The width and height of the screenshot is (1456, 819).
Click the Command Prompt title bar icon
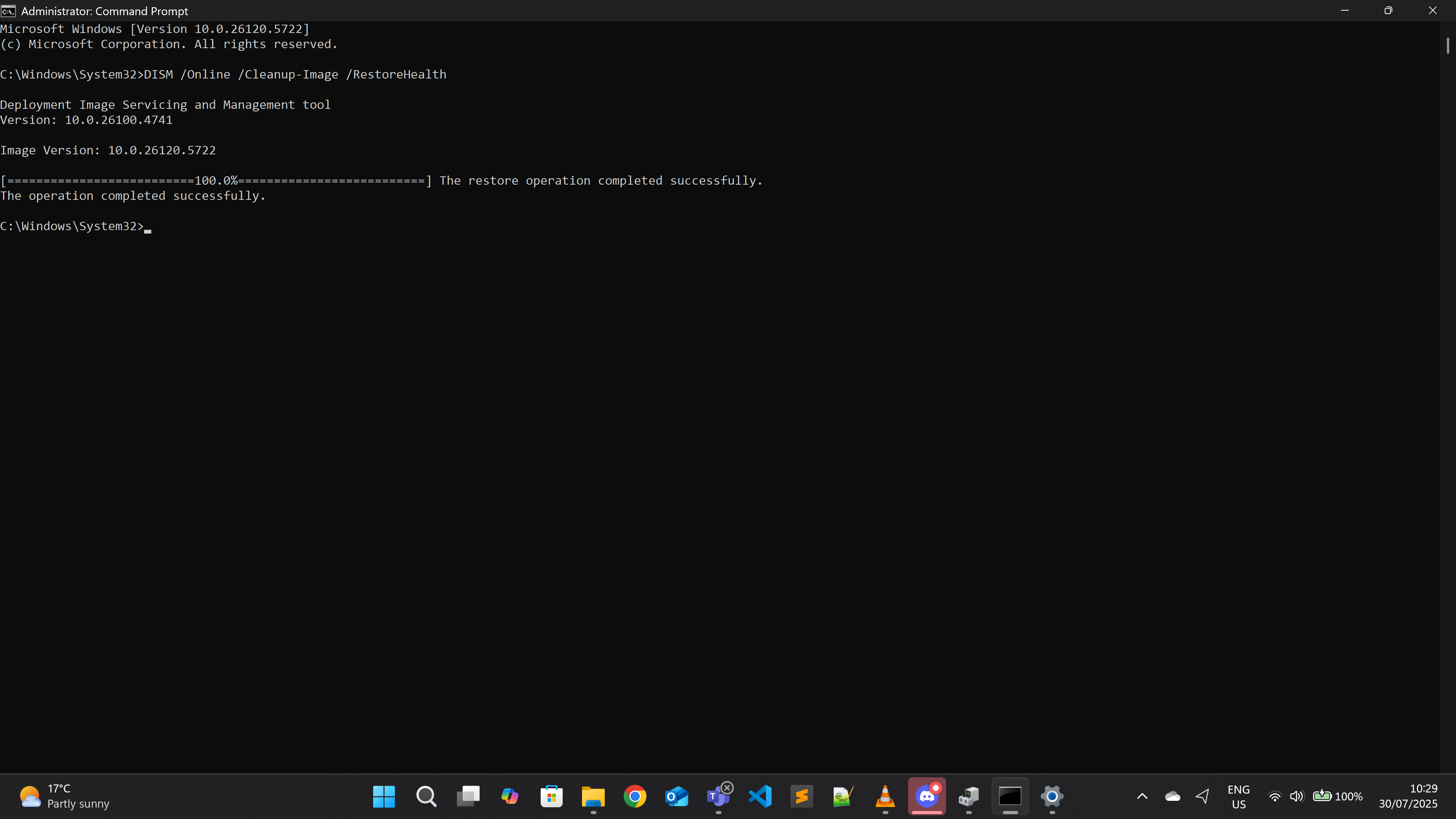click(8, 11)
